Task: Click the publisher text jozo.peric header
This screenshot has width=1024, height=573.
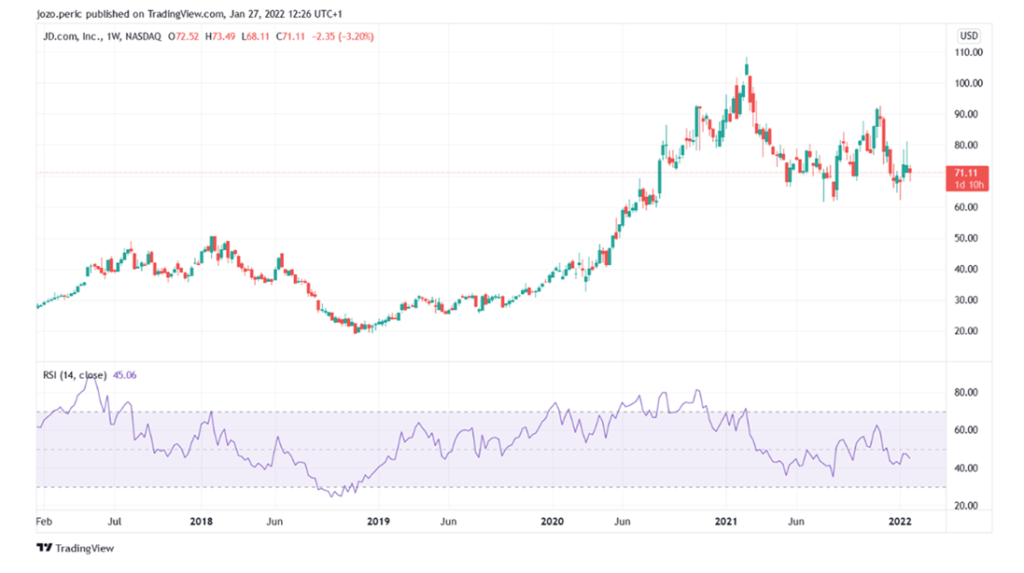Action: [60, 14]
